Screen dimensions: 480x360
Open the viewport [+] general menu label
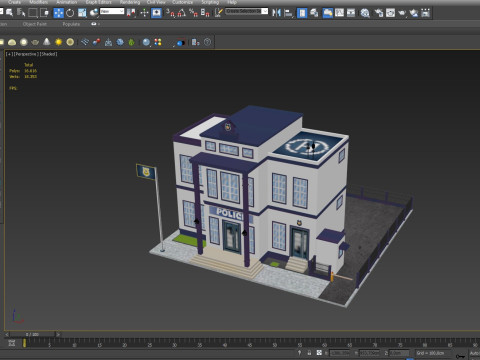click(x=9, y=54)
